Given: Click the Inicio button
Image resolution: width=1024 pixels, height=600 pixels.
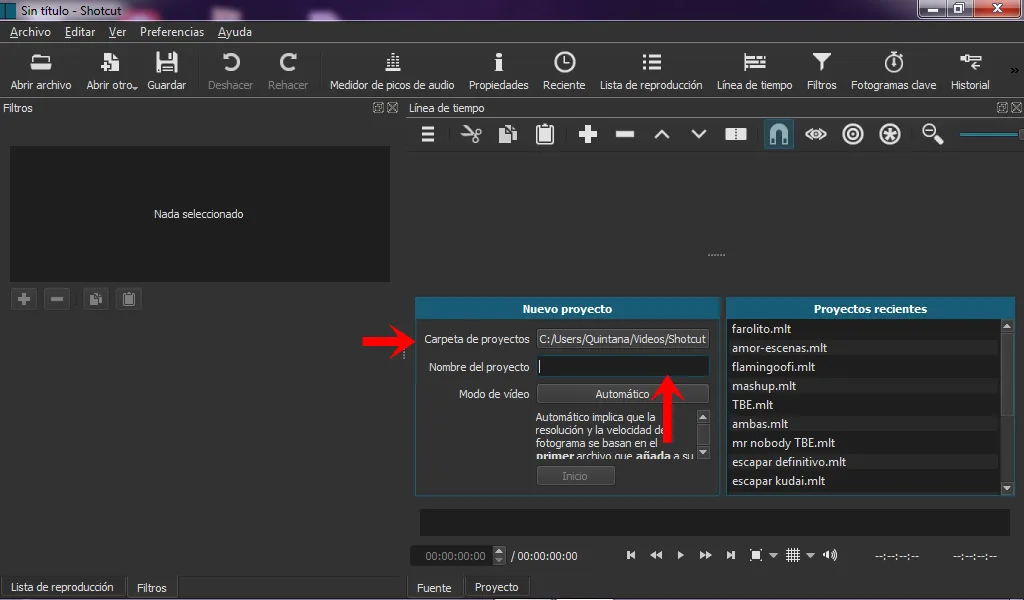Looking at the screenshot, I should pyautogui.click(x=575, y=476).
